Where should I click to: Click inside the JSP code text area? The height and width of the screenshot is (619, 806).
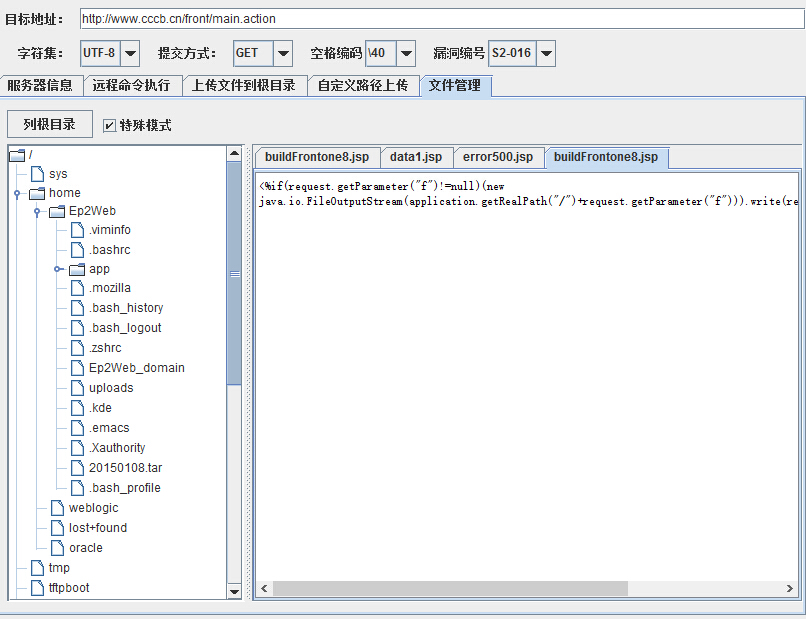(526, 375)
